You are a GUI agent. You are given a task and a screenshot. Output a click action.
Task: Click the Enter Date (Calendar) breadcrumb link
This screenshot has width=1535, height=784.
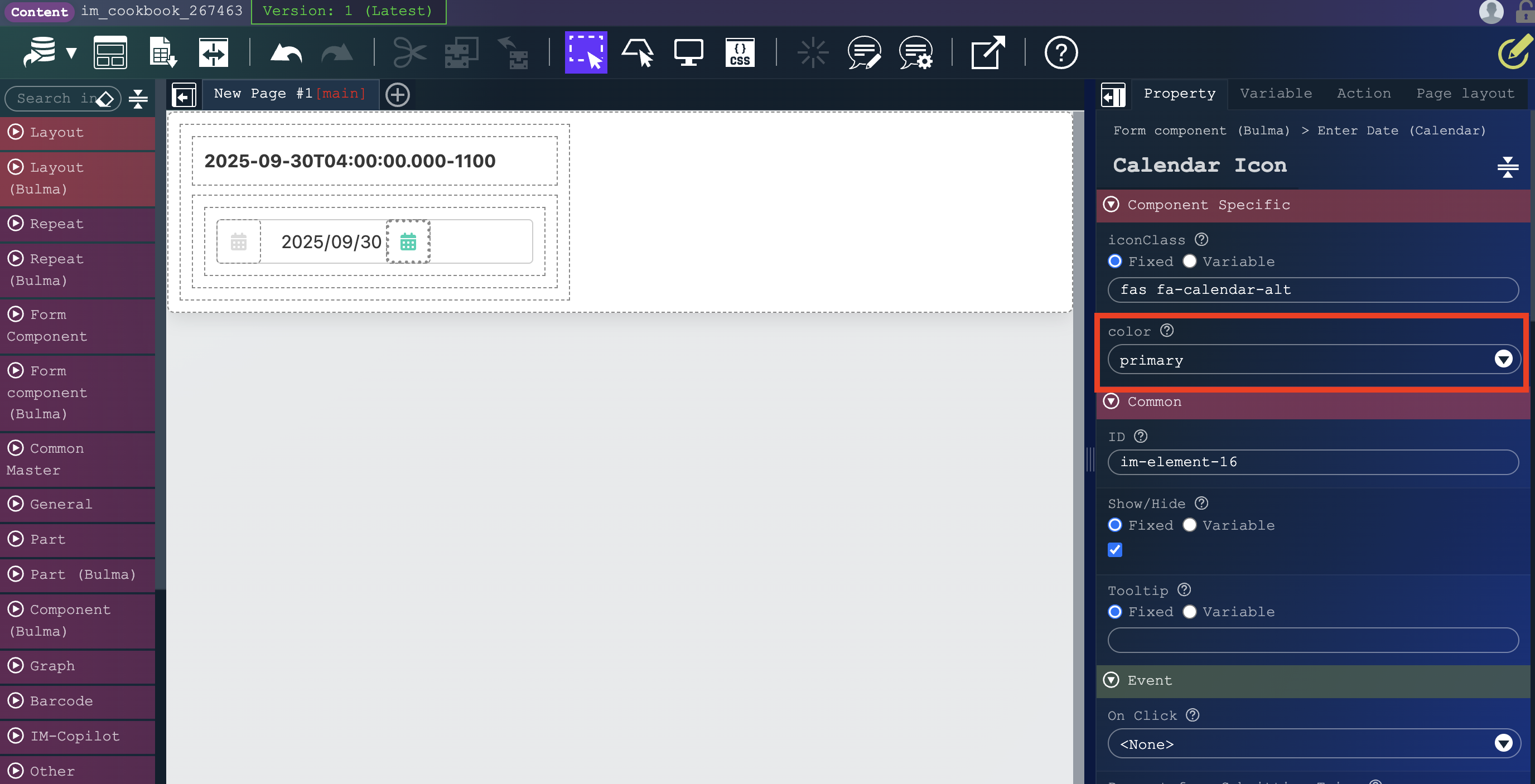1401,130
